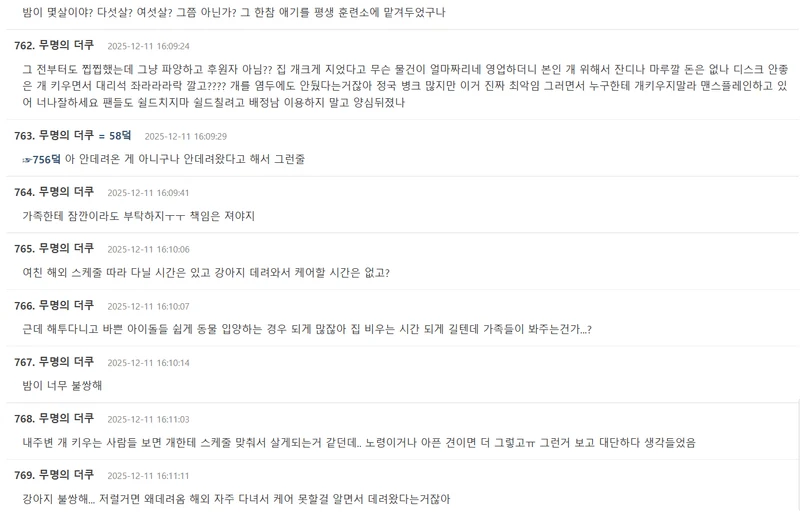The image size is (800, 512).
Task: Click the timestamp 2025-12-11 16:09:29
Action: (185, 136)
